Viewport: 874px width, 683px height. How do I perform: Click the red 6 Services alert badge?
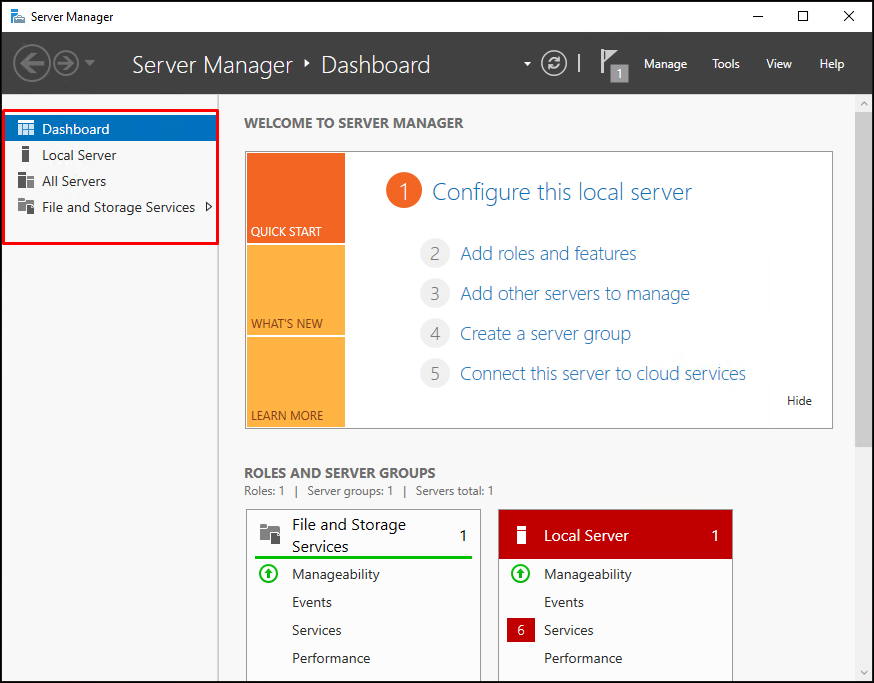(x=521, y=630)
